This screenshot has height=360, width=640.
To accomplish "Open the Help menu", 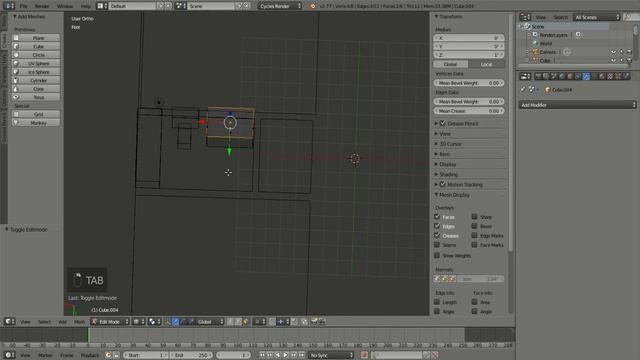I will pos(86,6).
